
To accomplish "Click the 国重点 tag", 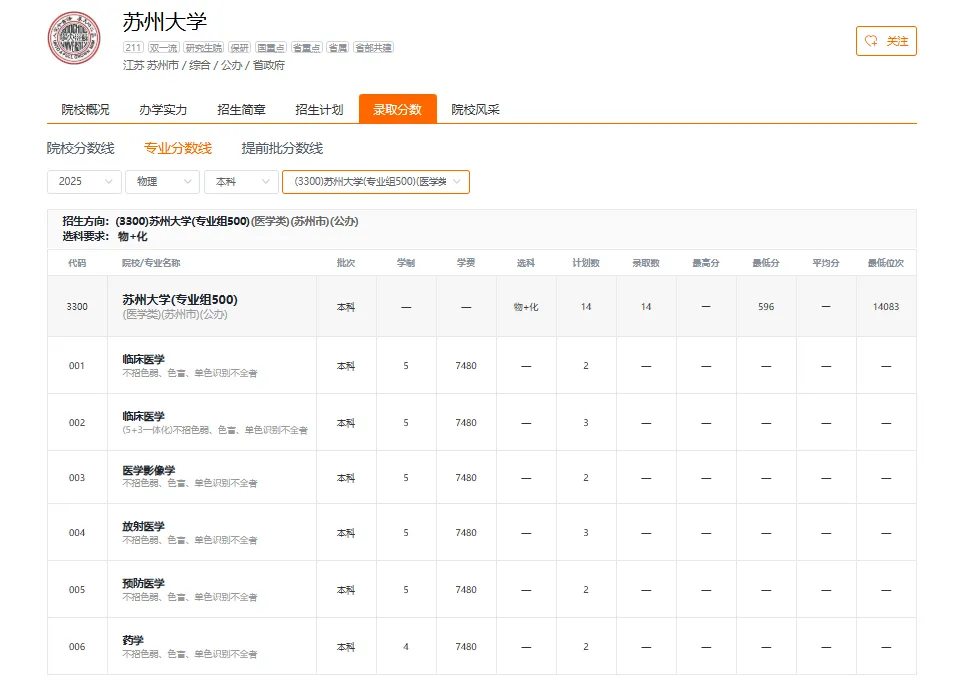I will click(x=270, y=48).
